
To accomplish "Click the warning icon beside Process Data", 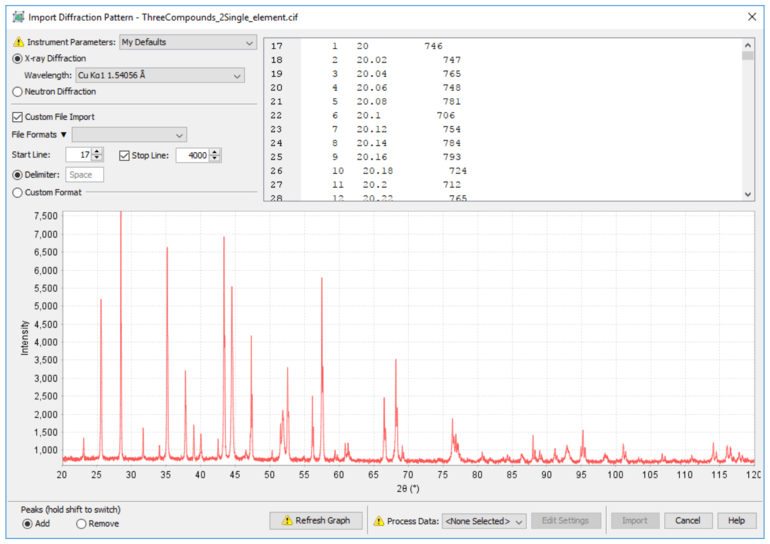I will (x=378, y=521).
